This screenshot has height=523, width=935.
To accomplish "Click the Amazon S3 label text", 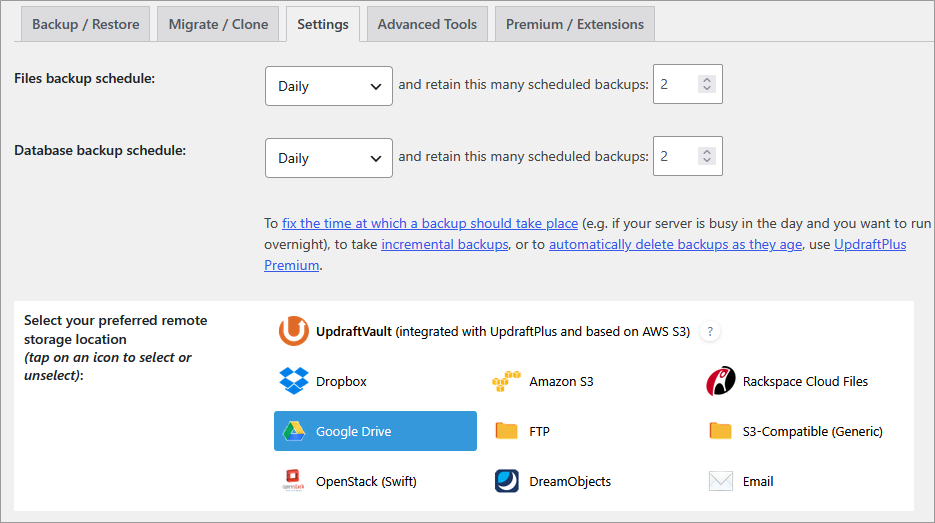I will [x=561, y=382].
